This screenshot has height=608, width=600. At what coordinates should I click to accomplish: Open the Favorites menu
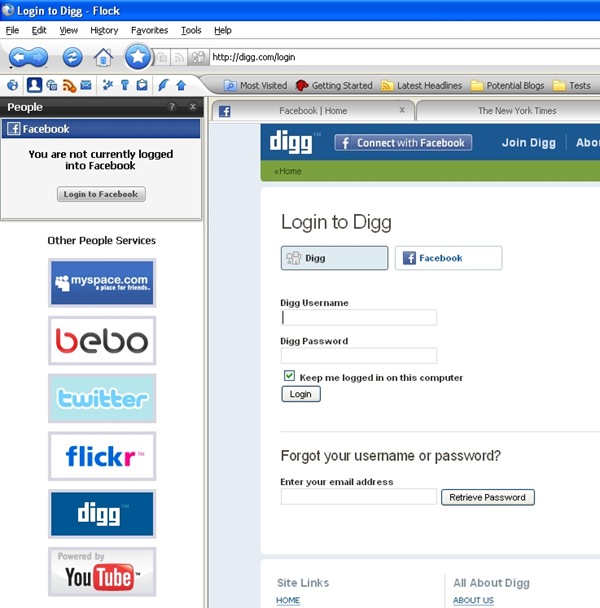click(149, 31)
